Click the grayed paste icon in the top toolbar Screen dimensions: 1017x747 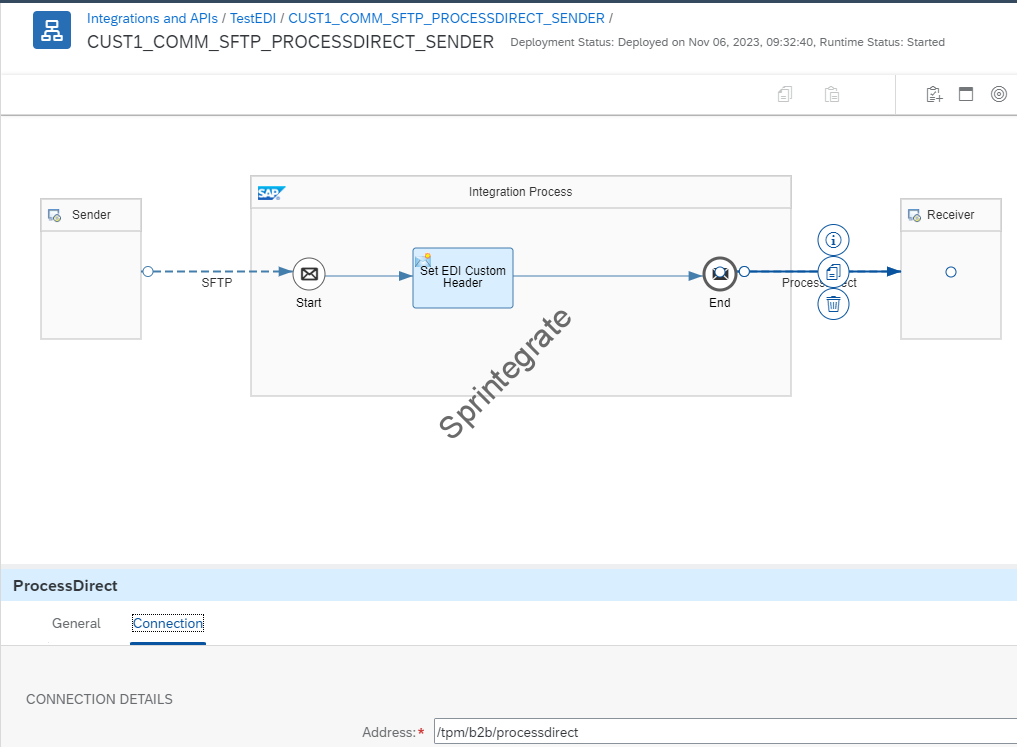[831, 94]
